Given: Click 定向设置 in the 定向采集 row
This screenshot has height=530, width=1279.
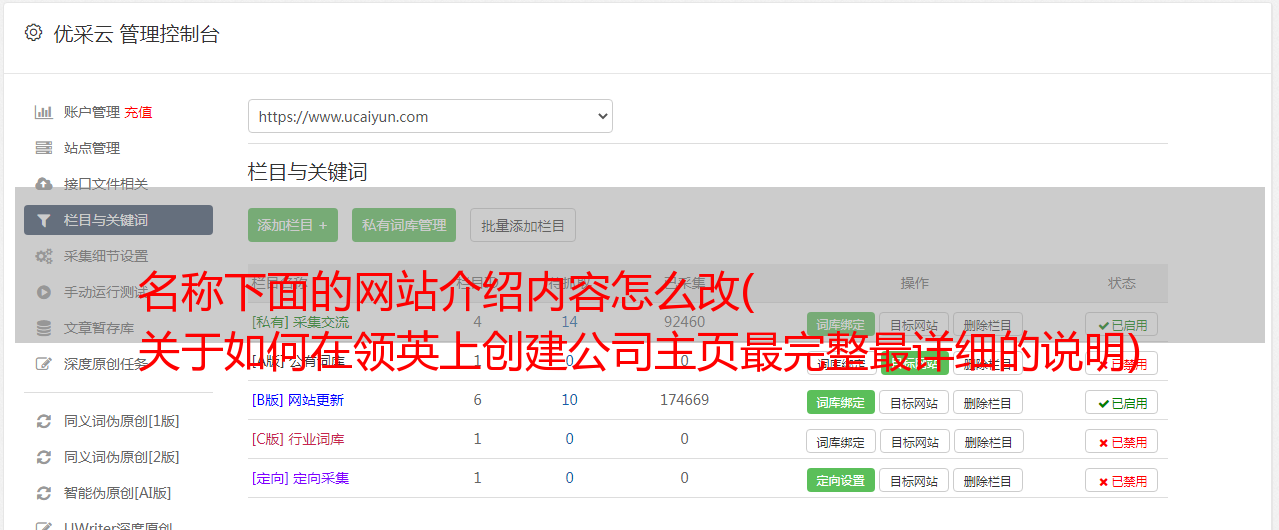Looking at the screenshot, I should tap(840, 480).
